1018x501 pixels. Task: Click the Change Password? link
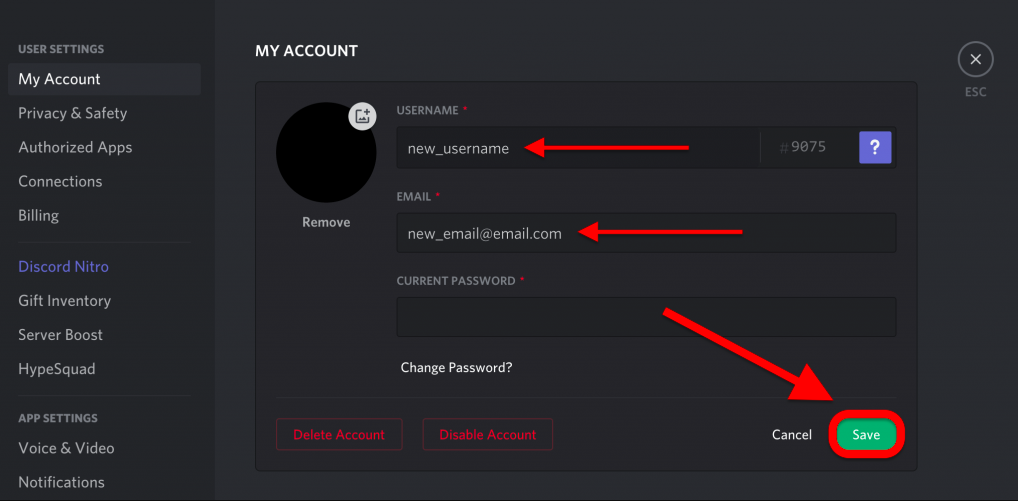456,367
